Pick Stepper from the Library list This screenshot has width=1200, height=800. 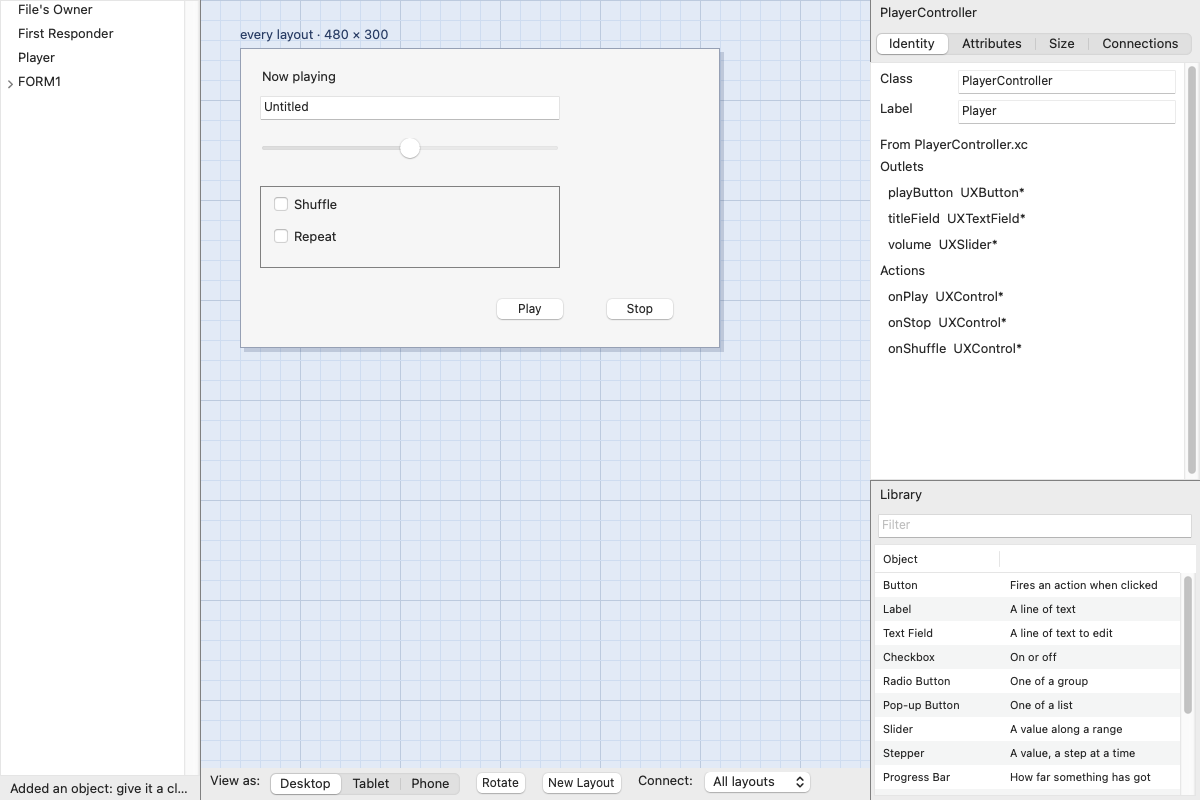click(1028, 753)
